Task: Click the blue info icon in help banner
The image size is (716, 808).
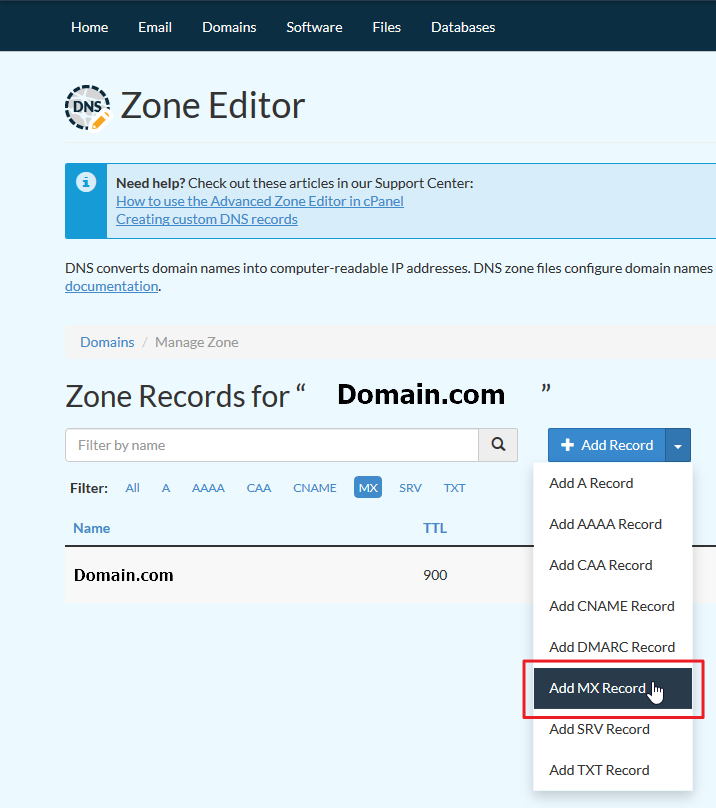Action: [x=86, y=182]
